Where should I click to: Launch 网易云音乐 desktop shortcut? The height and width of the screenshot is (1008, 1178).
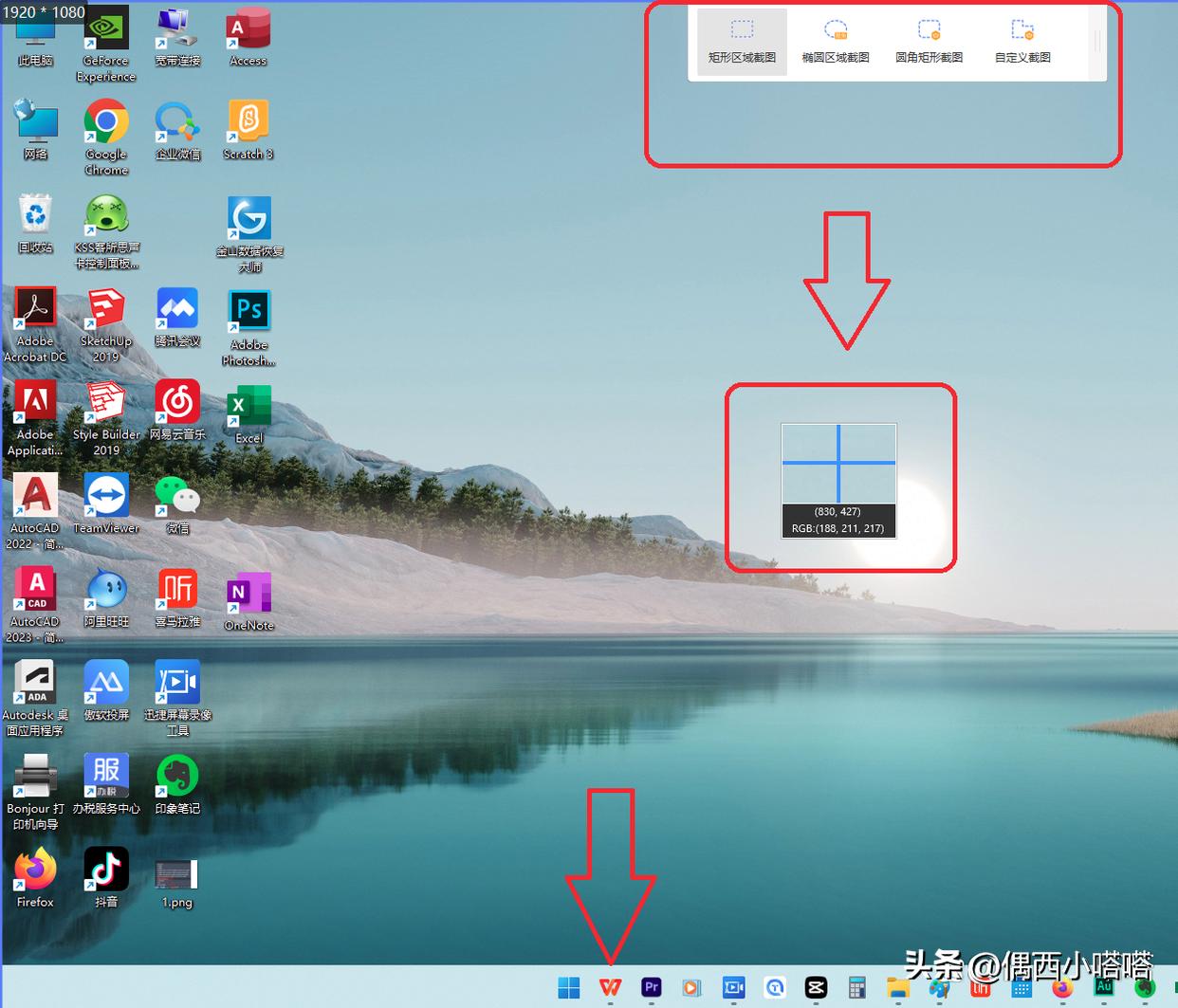pyautogui.click(x=177, y=410)
